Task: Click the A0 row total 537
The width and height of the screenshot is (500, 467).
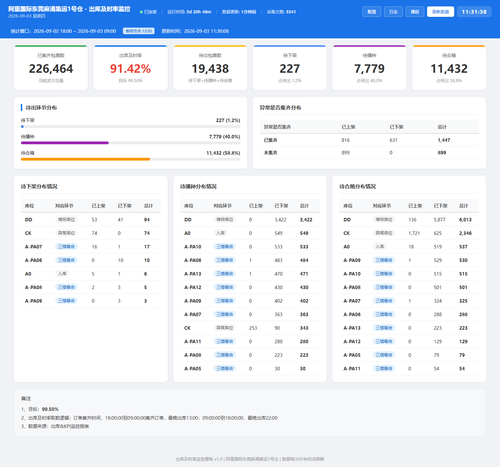Action: 463,247
